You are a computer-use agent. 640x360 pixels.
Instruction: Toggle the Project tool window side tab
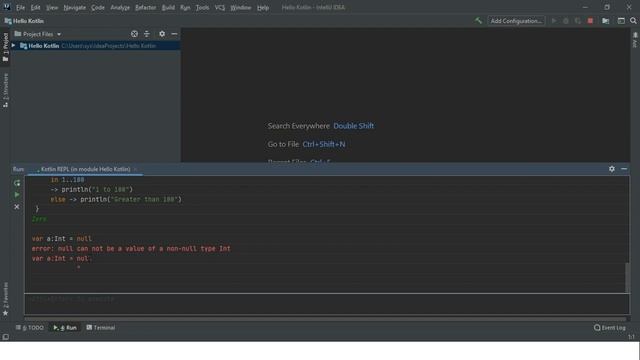pyautogui.click(x=5, y=47)
